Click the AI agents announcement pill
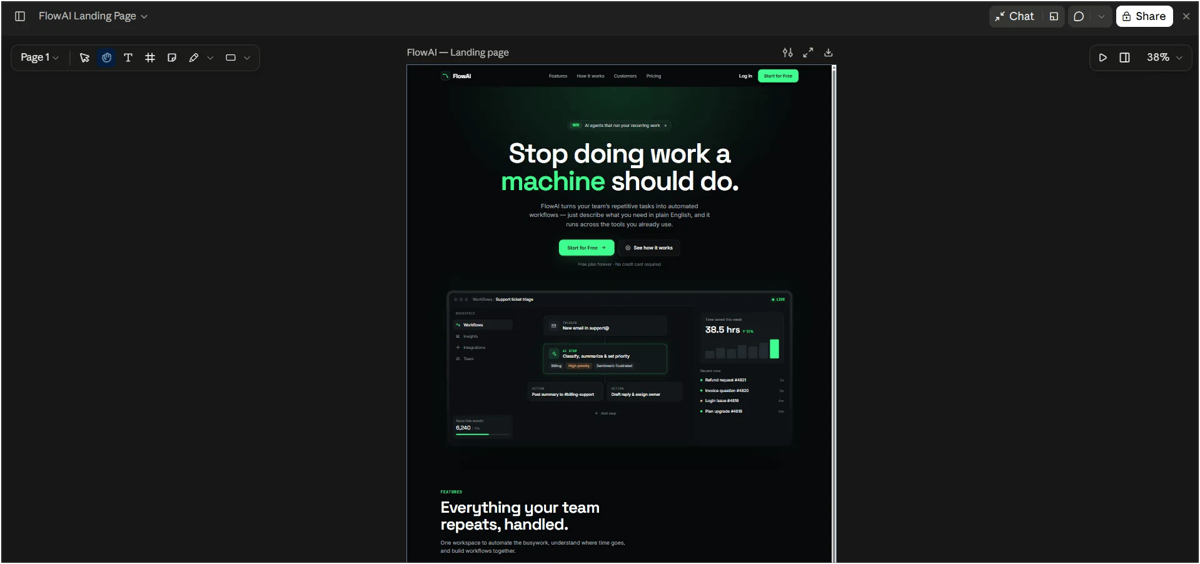The width and height of the screenshot is (1200, 564). (x=619, y=126)
